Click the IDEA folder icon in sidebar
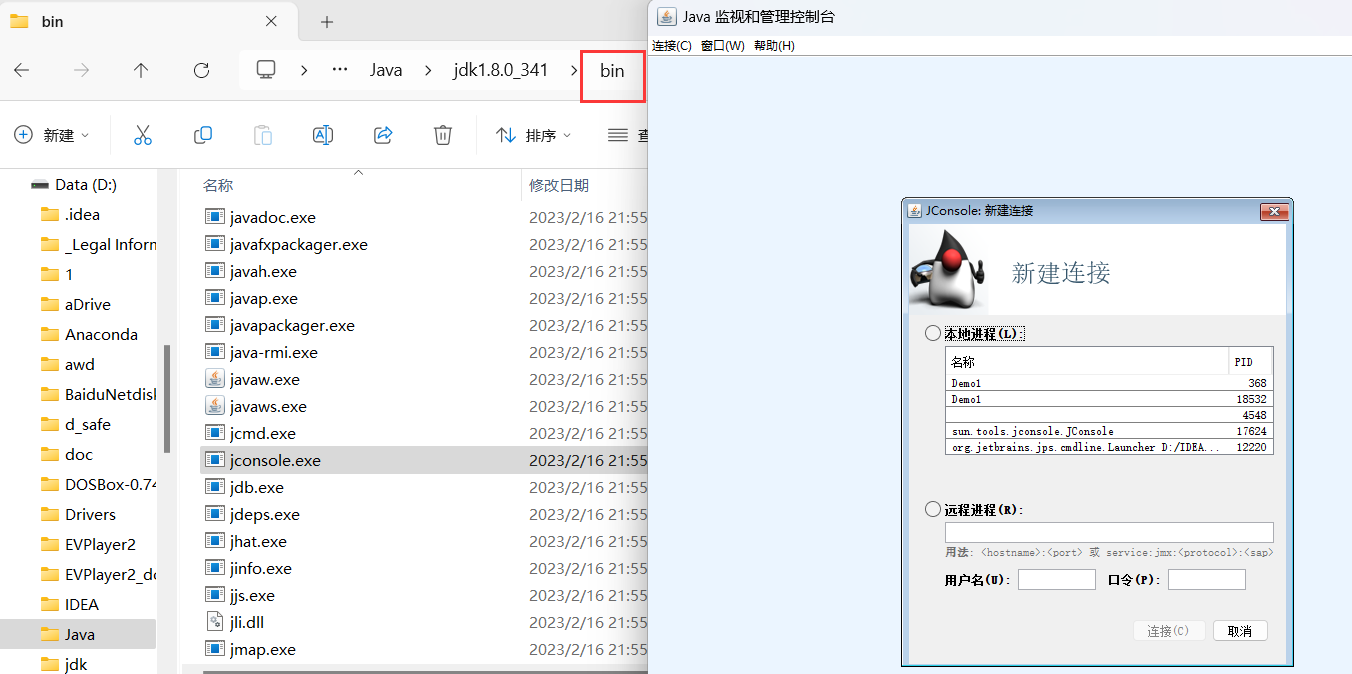1352x674 pixels. point(50,604)
